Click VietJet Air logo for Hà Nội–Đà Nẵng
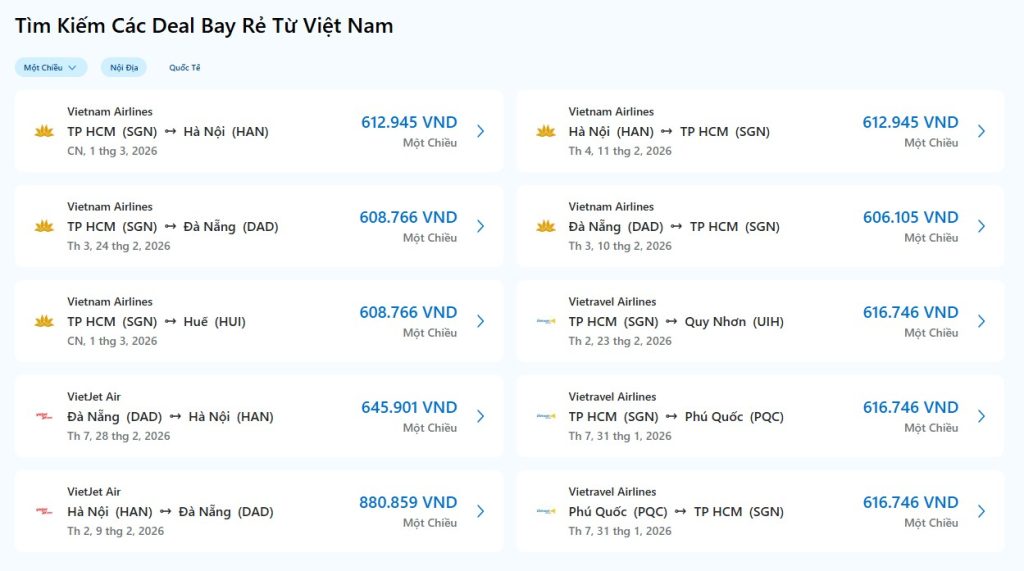This screenshot has width=1024, height=571. (44, 511)
